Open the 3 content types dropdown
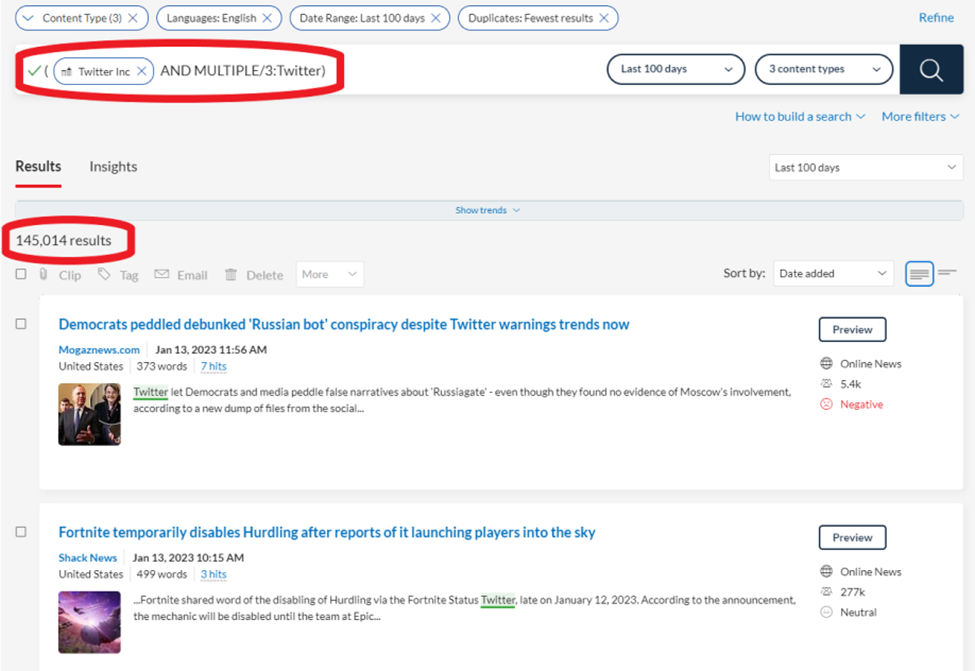Viewport: 975px width, 671px height. click(824, 69)
